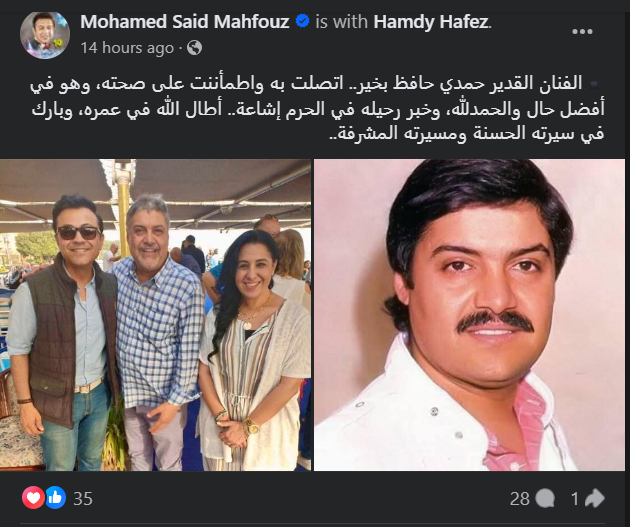View the 35 reactions count list

(x=83, y=498)
